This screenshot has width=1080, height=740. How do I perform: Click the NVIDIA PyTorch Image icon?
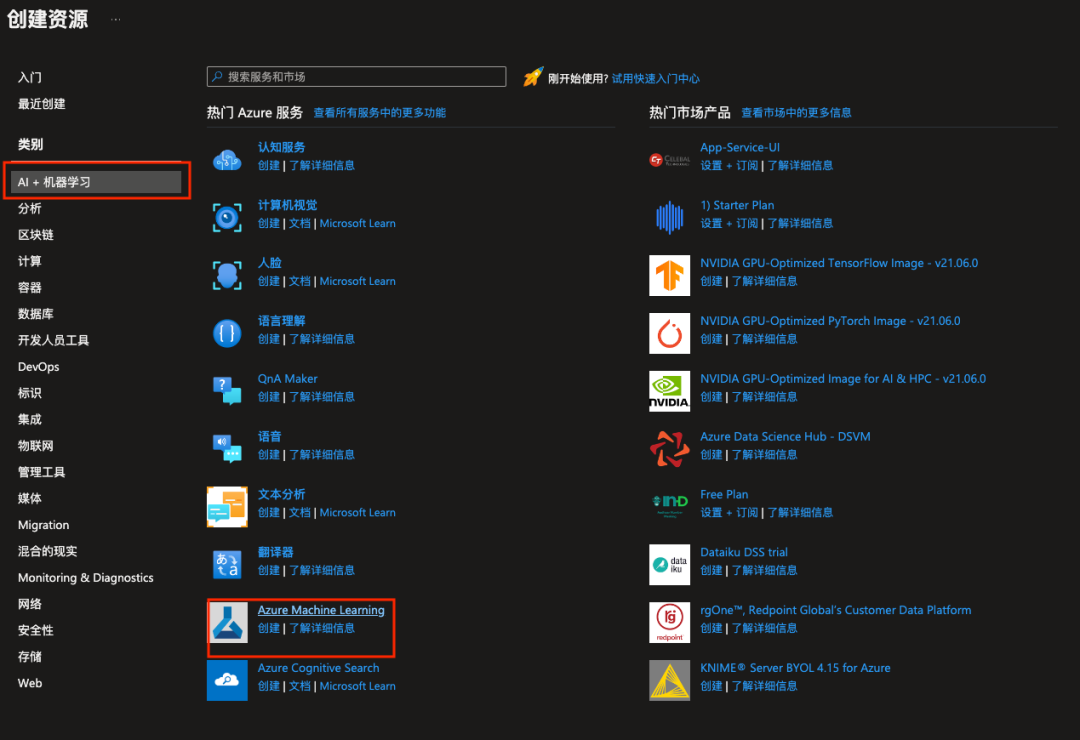pos(669,333)
